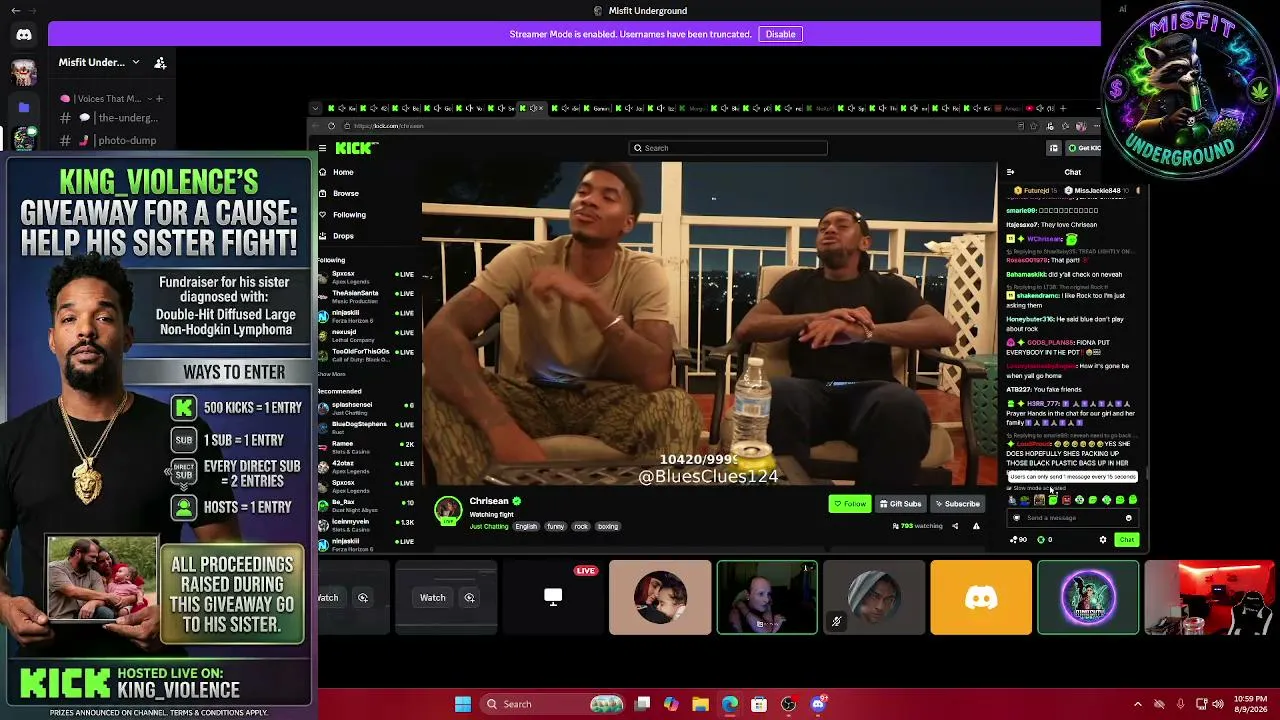Open the members list icon beside Misfit Underground

160,62
